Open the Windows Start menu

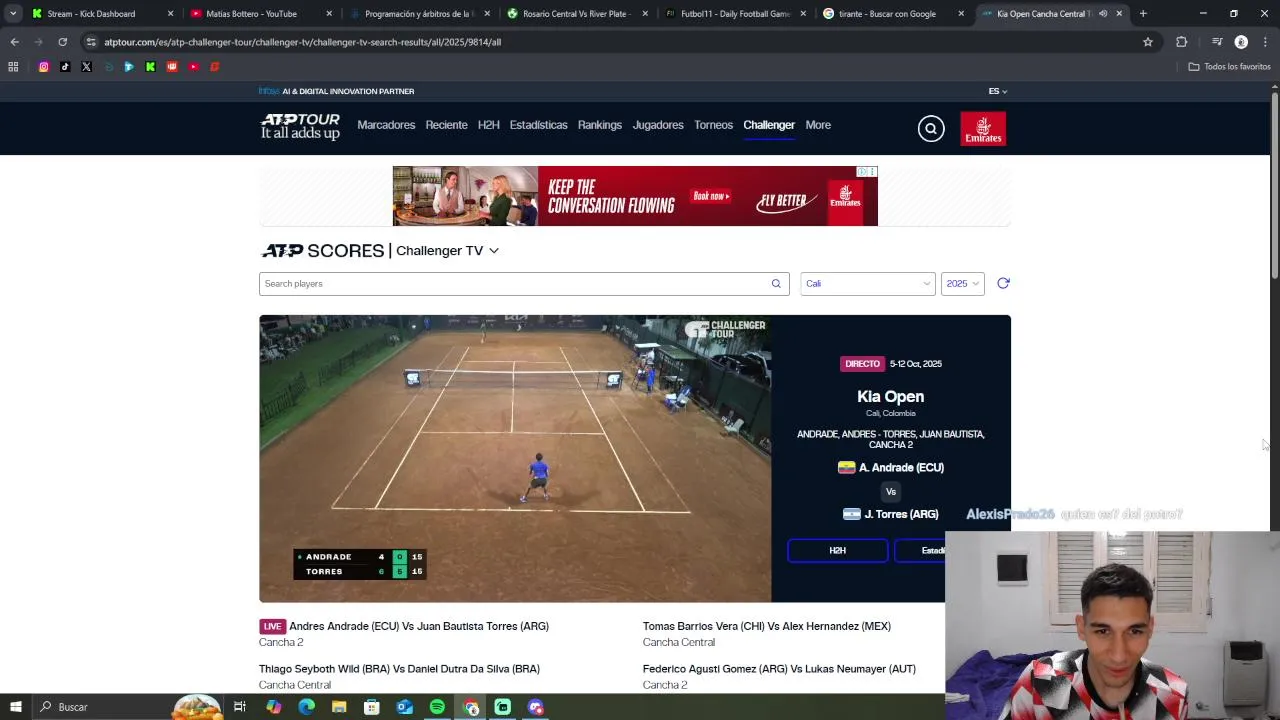click(16, 707)
